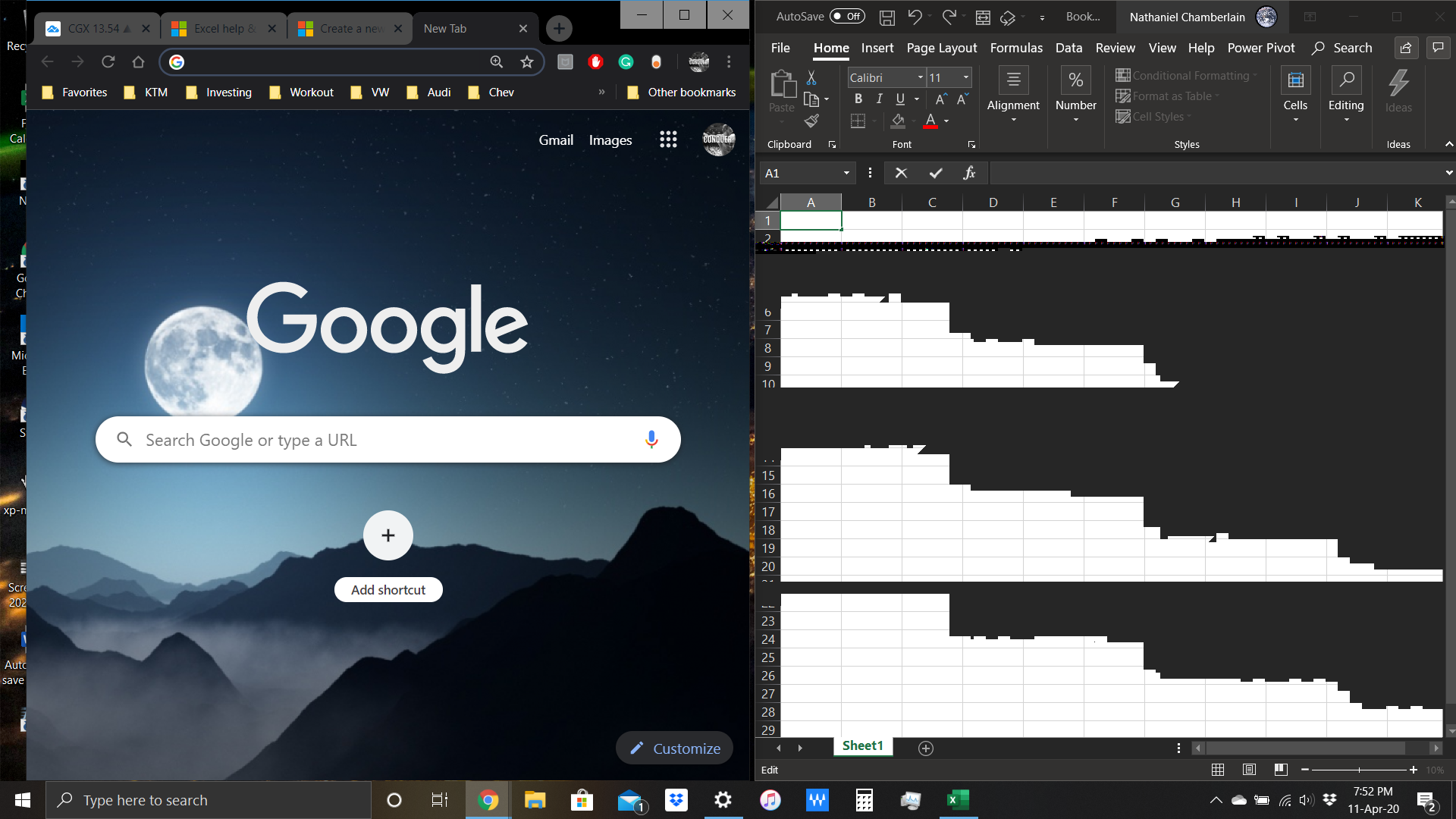
Task: Click the red Font Color button
Action: [x=930, y=121]
